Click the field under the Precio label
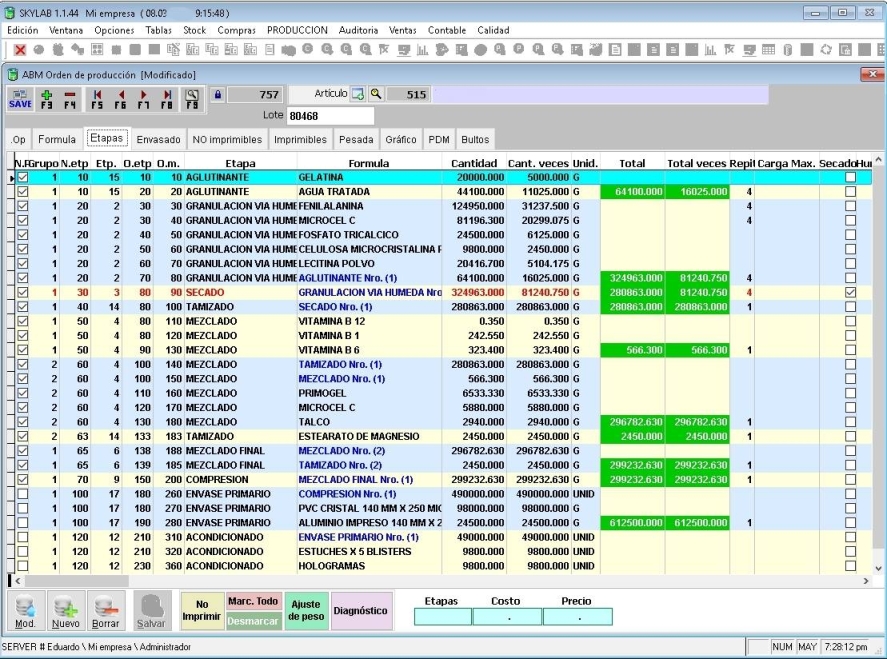887x659 pixels. [x=577, y=617]
